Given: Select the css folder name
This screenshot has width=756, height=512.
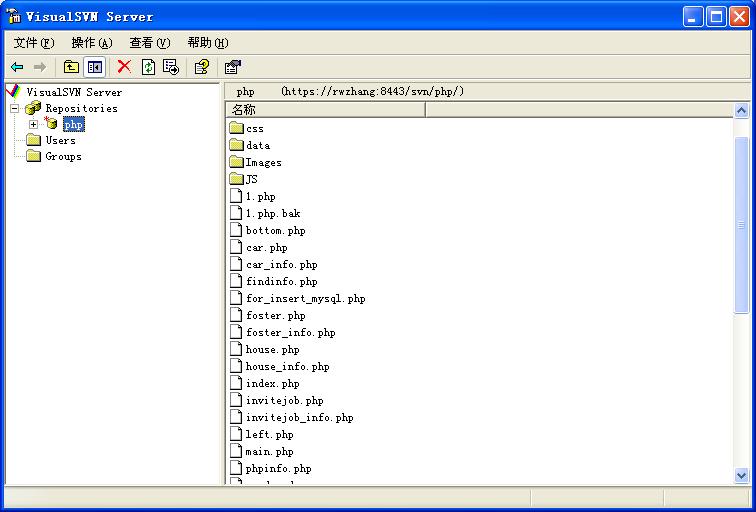Looking at the screenshot, I should tap(255, 129).
